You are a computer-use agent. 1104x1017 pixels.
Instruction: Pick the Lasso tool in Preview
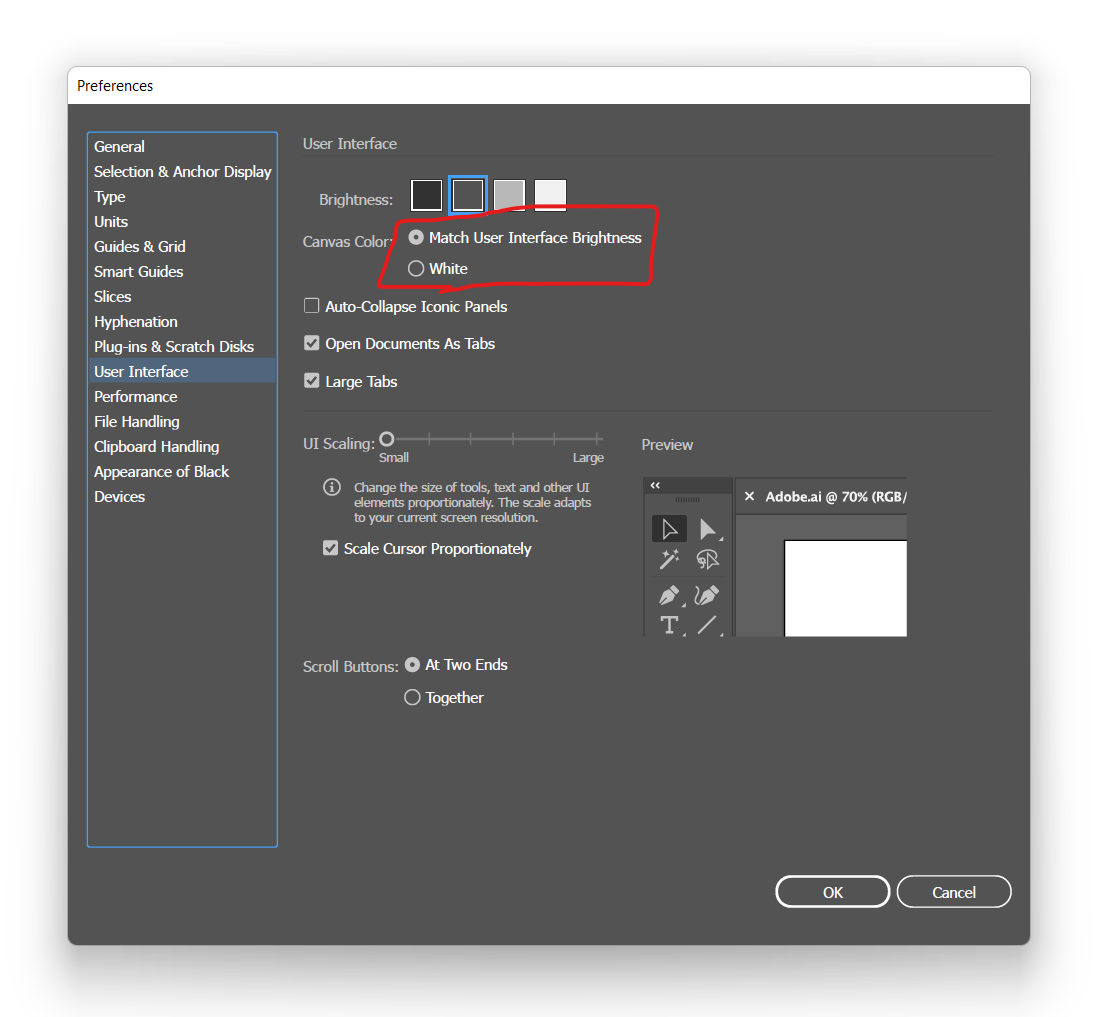tap(707, 559)
